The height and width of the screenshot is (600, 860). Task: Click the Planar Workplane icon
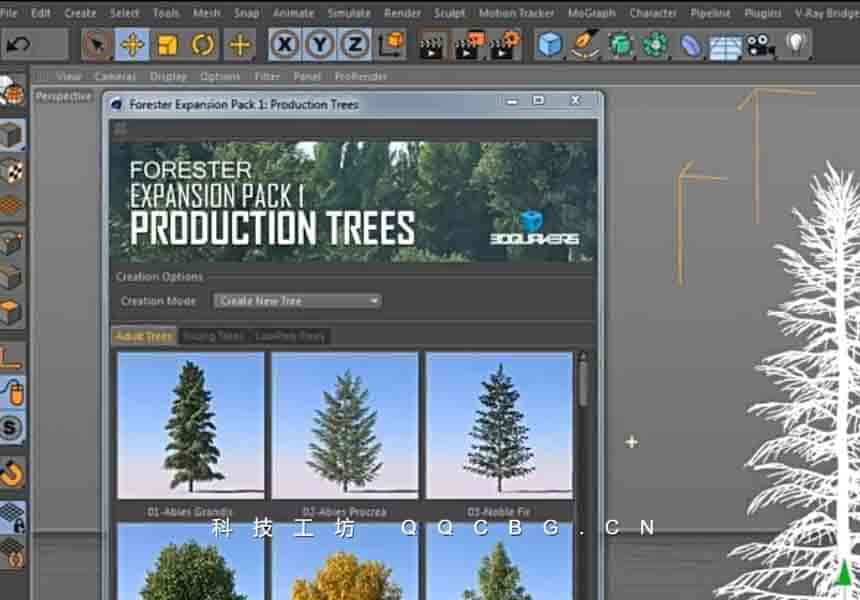pos(12,553)
